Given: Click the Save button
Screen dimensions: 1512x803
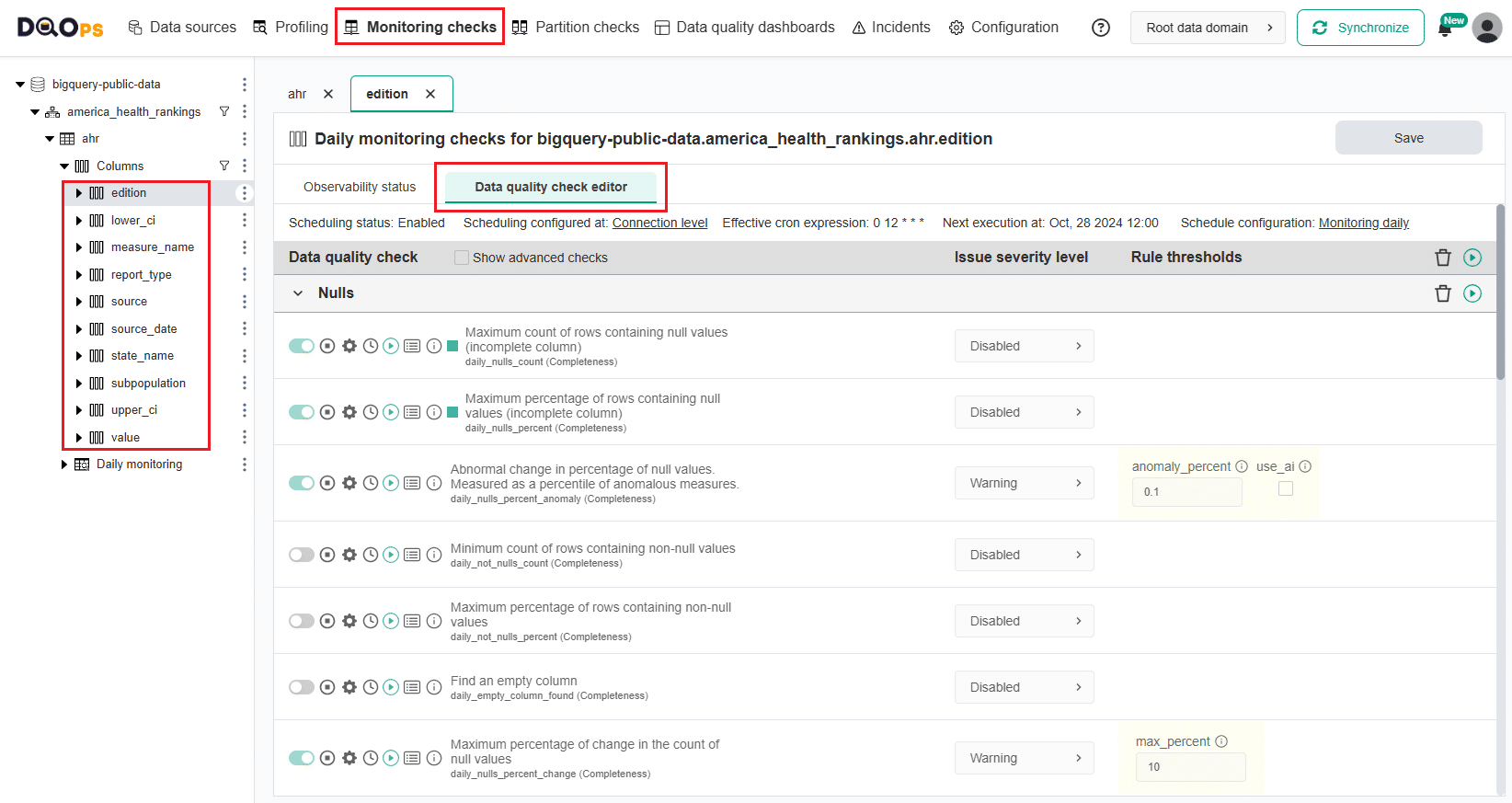Looking at the screenshot, I should (1408, 138).
